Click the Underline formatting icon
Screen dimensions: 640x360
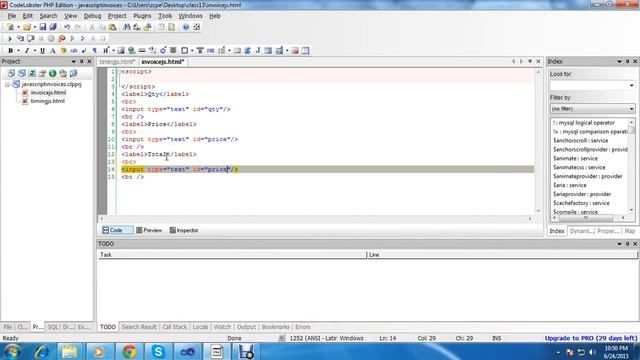click(x=42, y=51)
